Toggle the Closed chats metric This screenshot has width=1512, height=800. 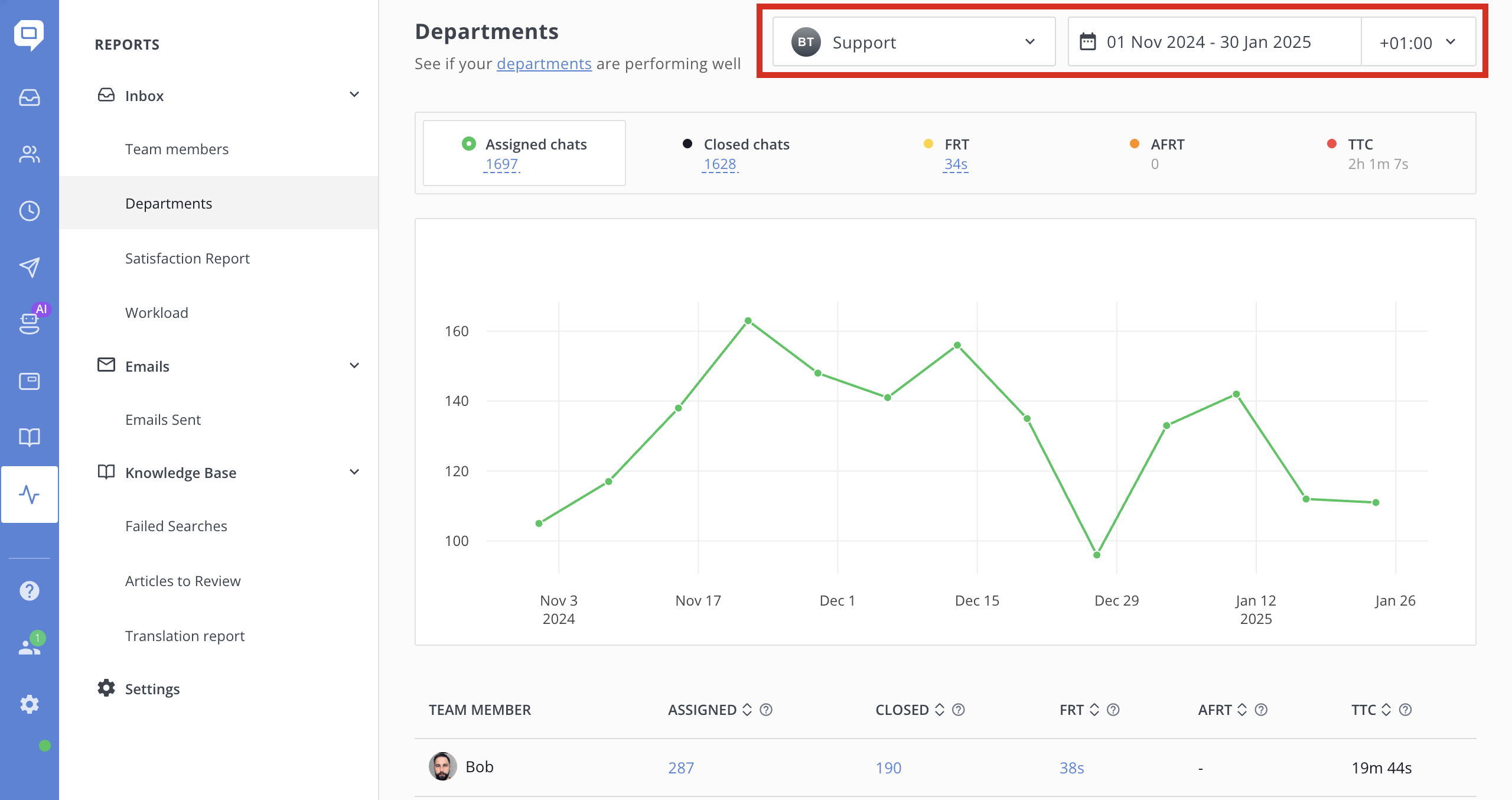(735, 154)
